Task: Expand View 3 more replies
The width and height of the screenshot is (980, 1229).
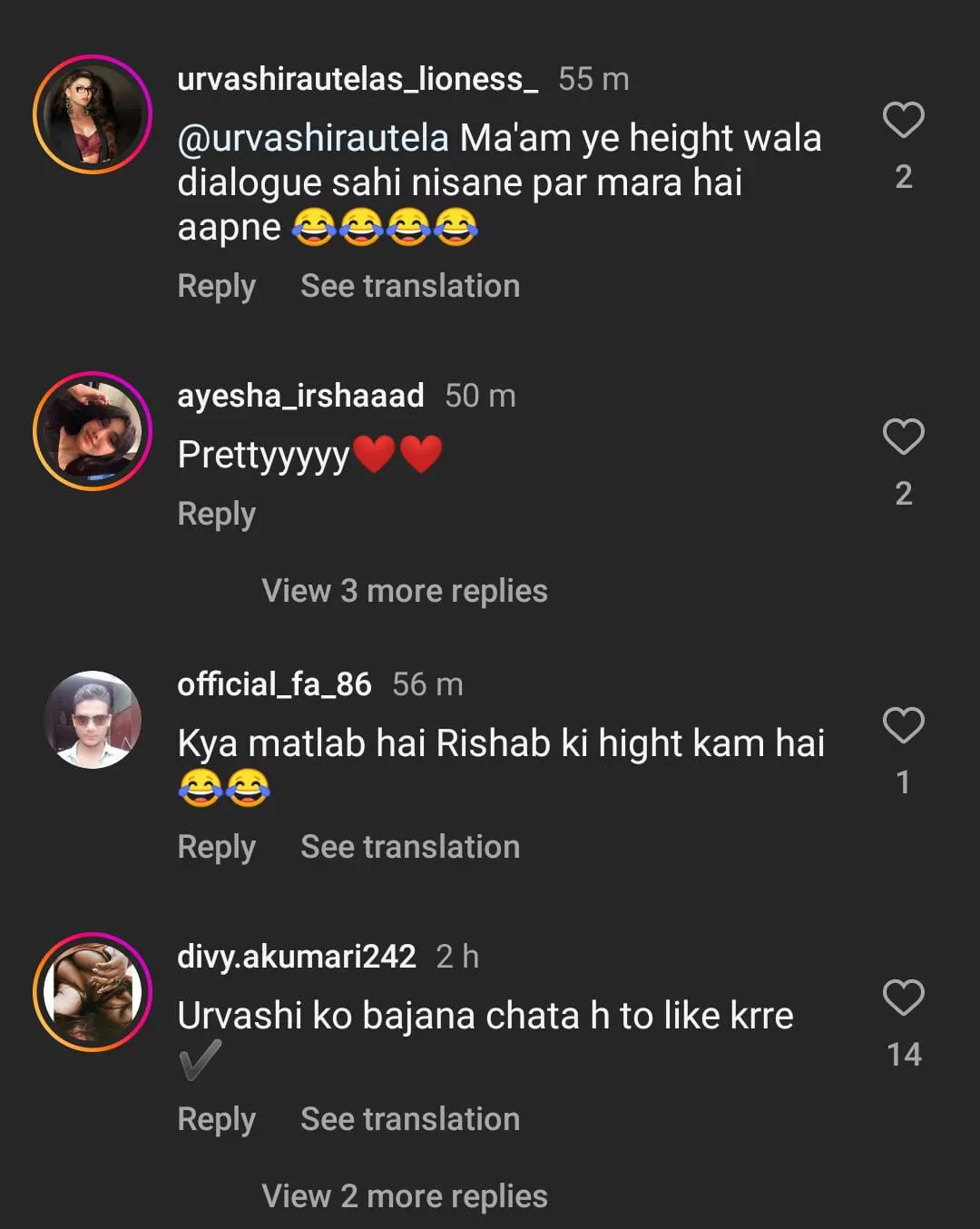Action: (404, 591)
